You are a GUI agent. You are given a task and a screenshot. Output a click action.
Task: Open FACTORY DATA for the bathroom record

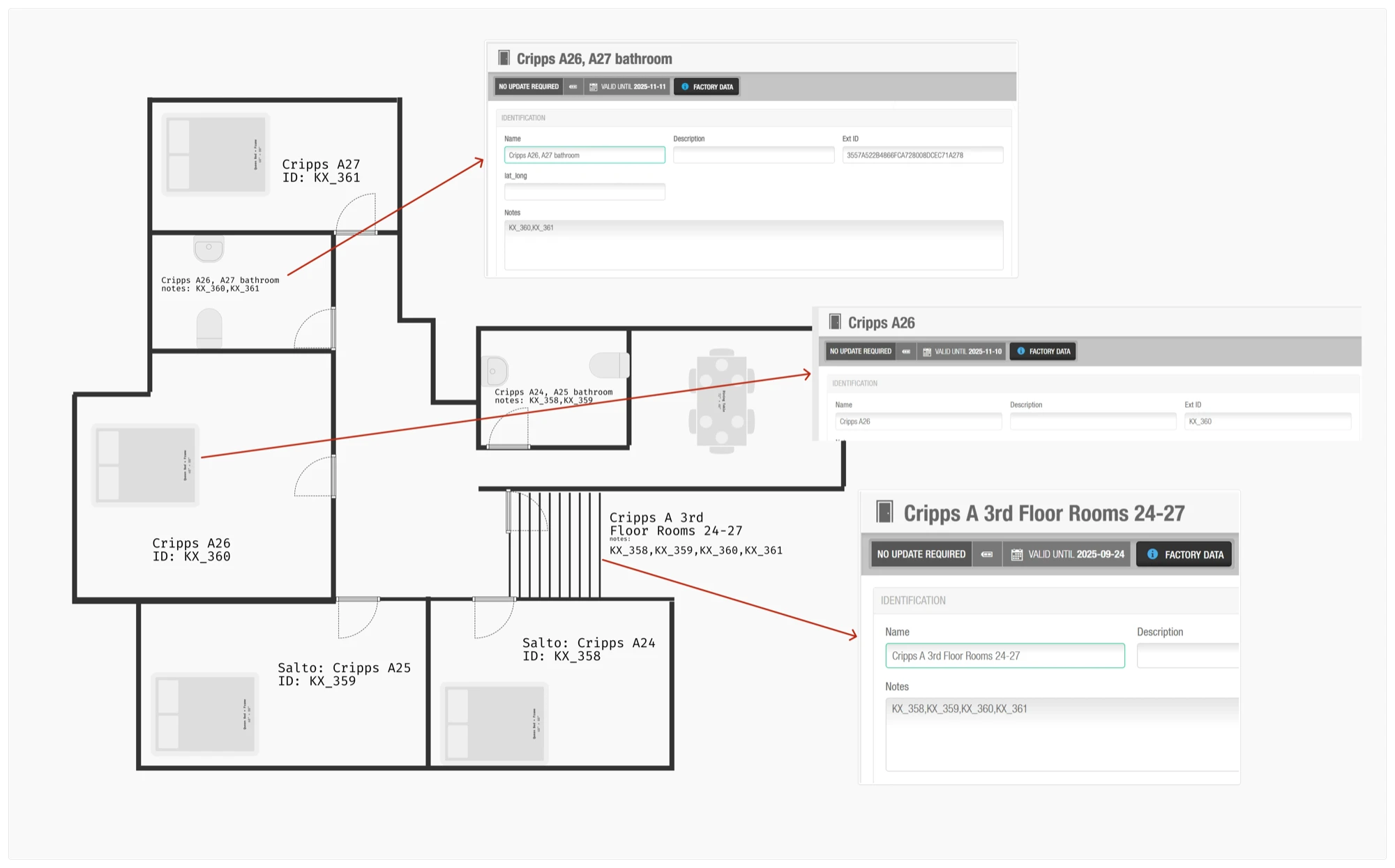coord(707,86)
